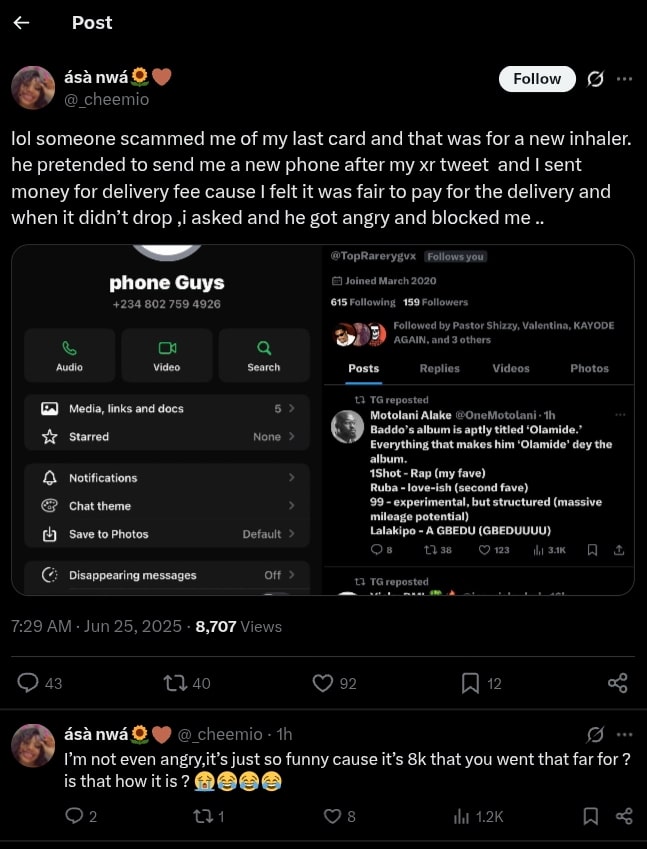
Task: Go back using the back arrow
Action: tap(22, 23)
